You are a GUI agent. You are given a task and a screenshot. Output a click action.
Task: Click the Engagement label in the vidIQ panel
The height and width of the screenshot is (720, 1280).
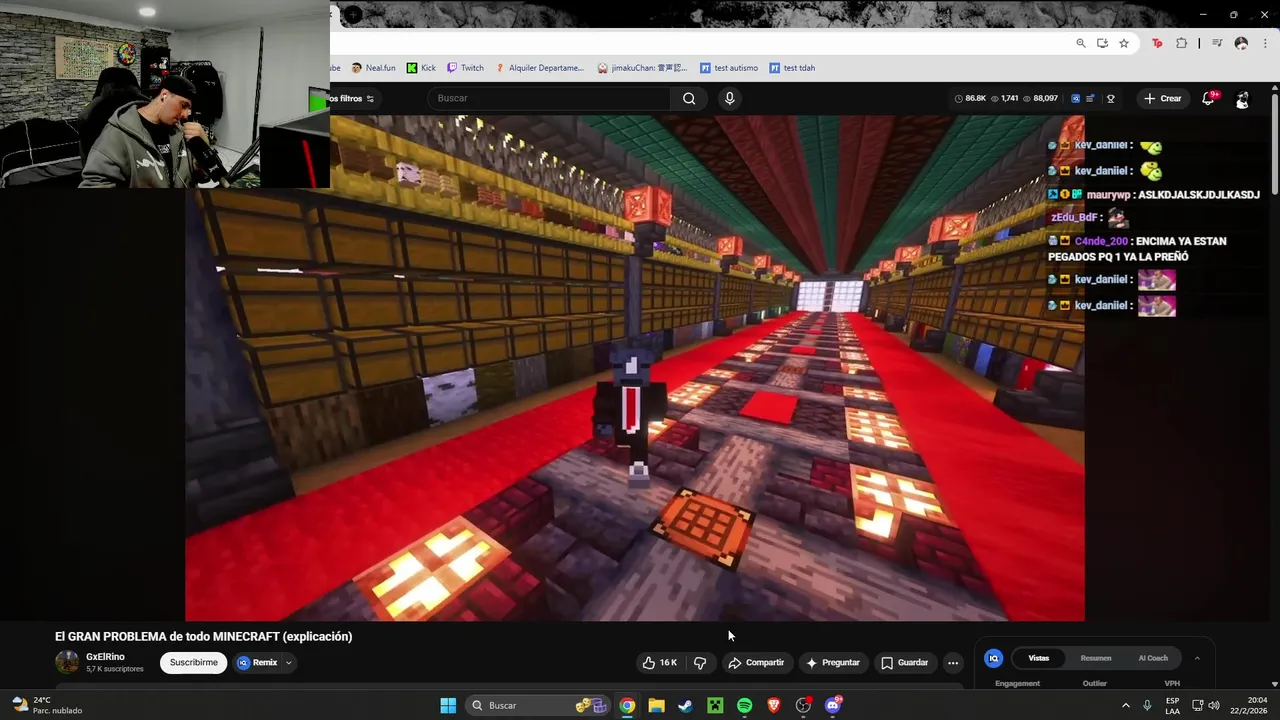point(1018,683)
